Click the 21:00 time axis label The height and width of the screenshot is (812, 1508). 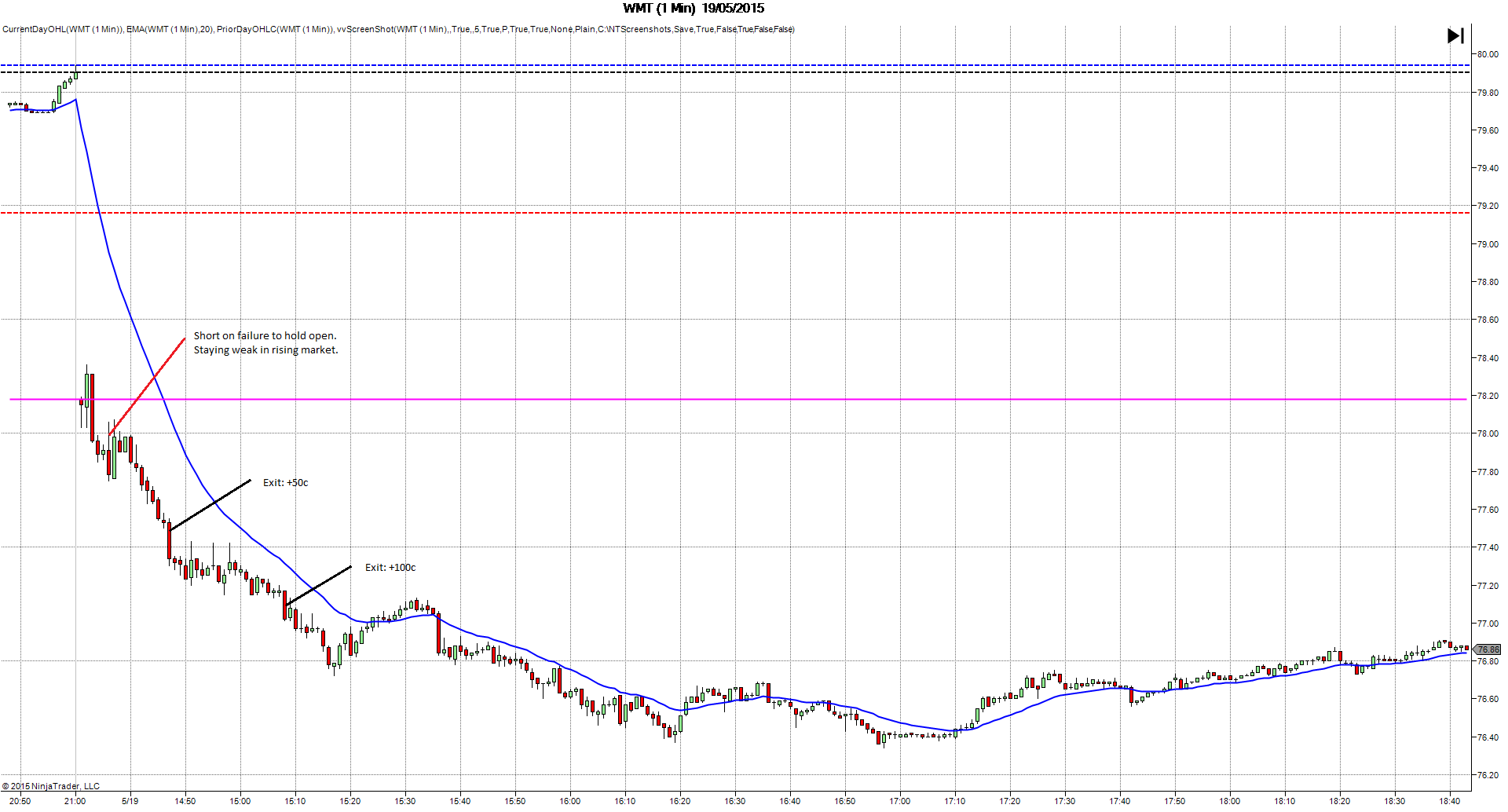coord(75,801)
